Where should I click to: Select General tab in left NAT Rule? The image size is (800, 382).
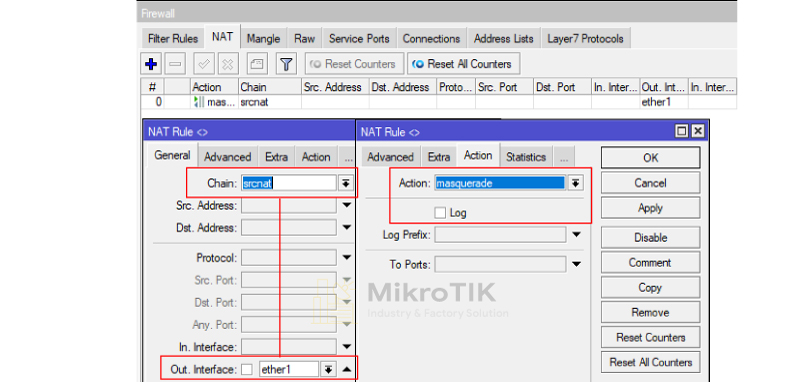[172, 156]
